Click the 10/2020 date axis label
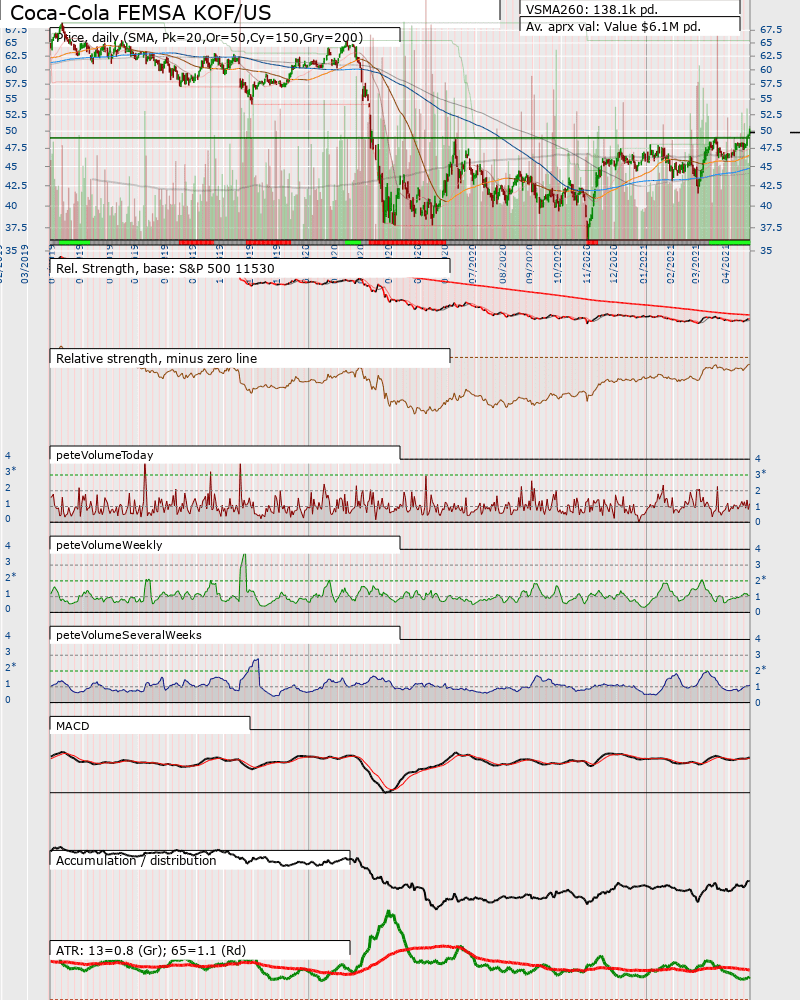Viewport: 800px width, 1000px height. pyautogui.click(x=558, y=265)
